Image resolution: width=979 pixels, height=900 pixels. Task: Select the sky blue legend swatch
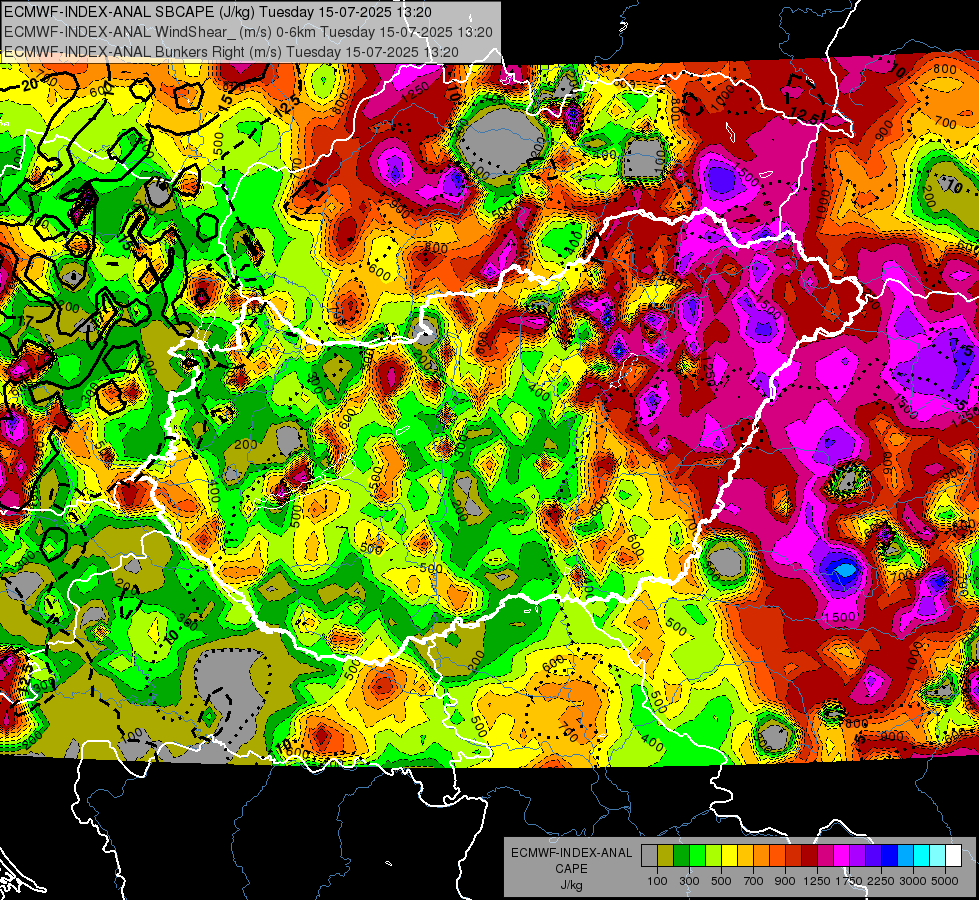(905, 855)
